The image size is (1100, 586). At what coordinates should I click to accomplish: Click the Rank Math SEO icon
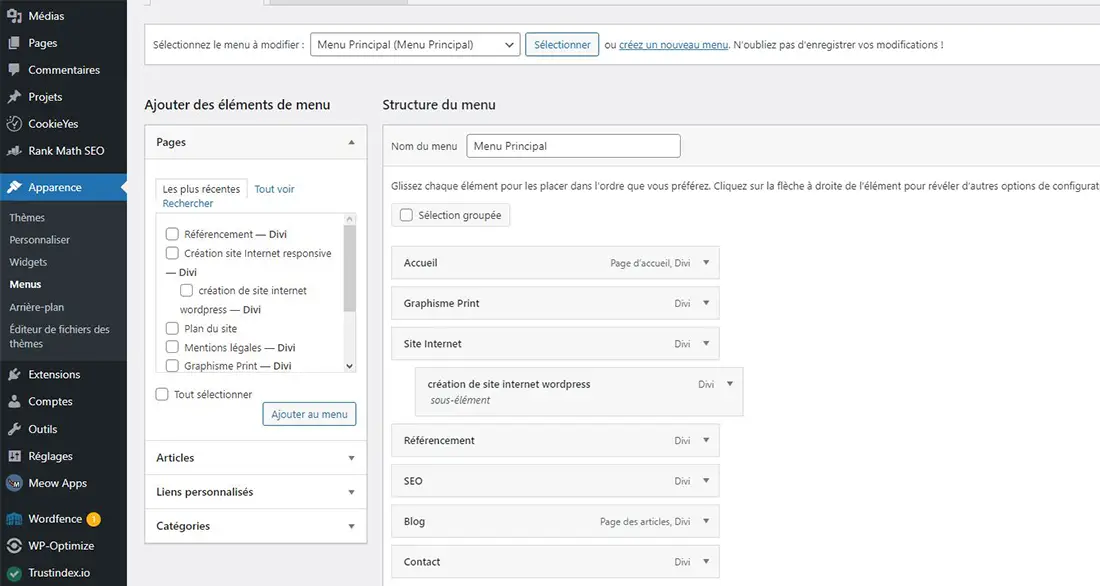[x=14, y=151]
